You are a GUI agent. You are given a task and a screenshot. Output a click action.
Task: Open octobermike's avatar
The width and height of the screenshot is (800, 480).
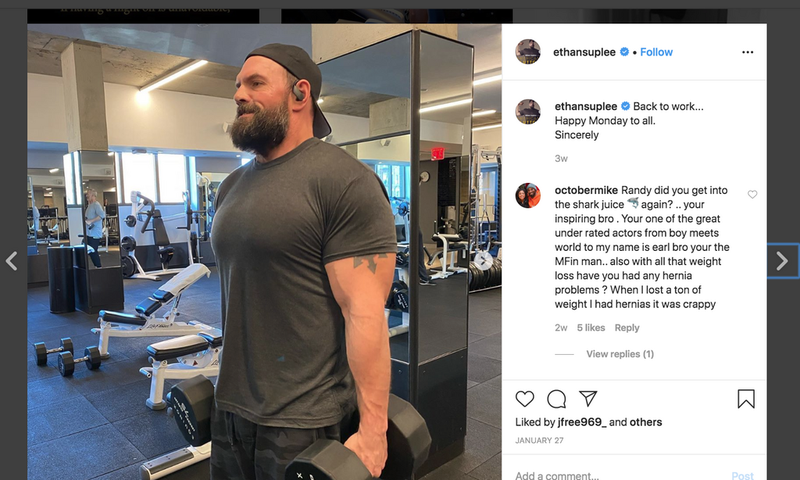pyautogui.click(x=528, y=195)
